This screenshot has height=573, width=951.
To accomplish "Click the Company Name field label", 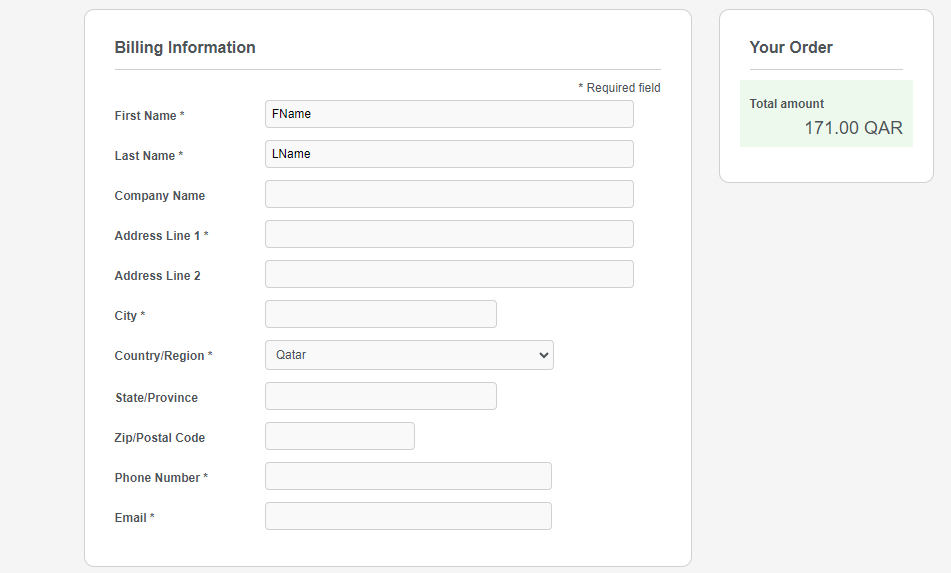I will pos(160,196).
